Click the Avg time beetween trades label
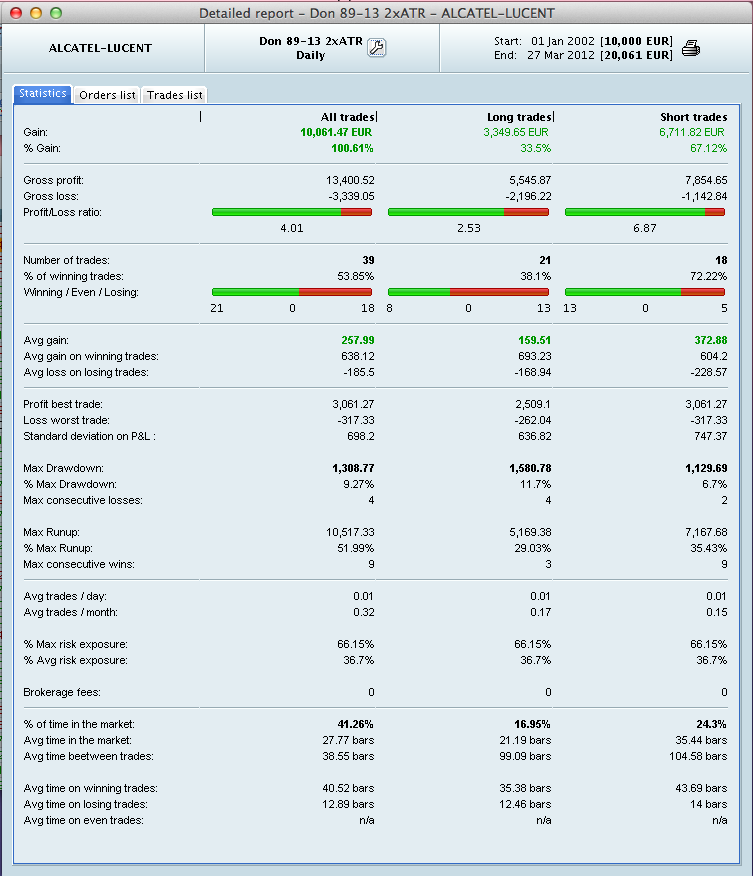Image resolution: width=753 pixels, height=876 pixels. tap(88, 757)
